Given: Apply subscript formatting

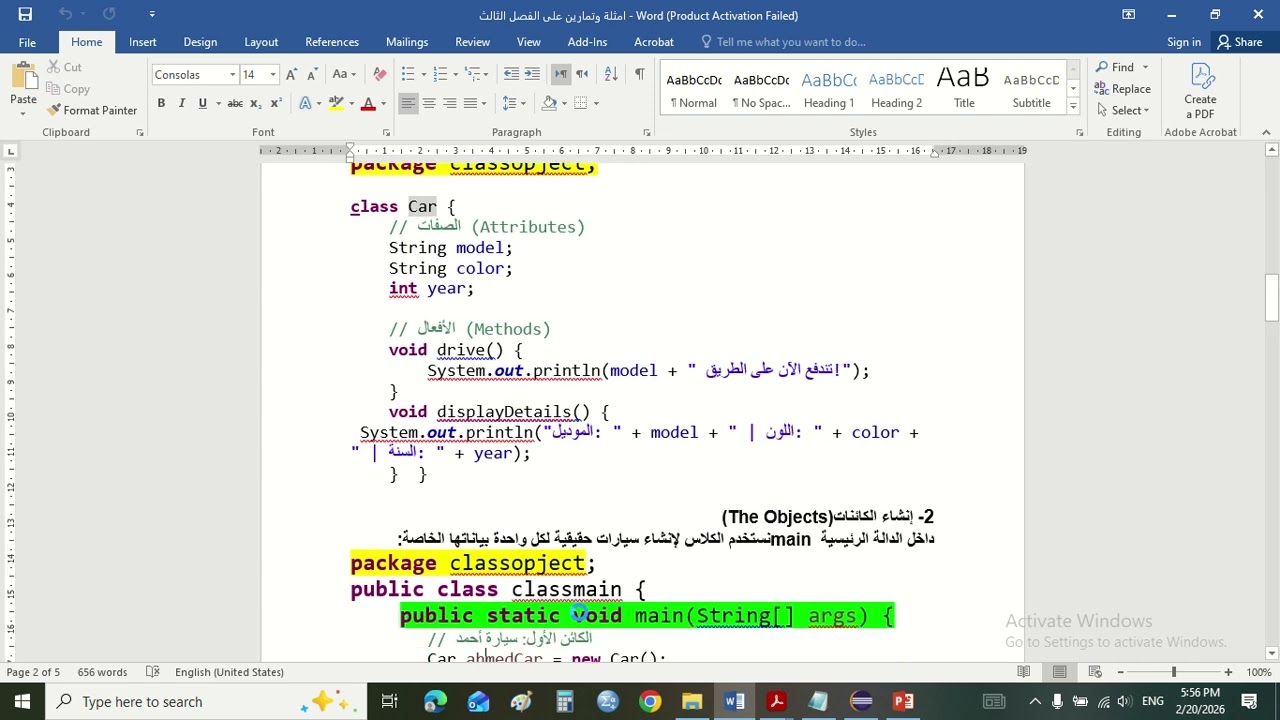Looking at the screenshot, I should (x=255, y=103).
